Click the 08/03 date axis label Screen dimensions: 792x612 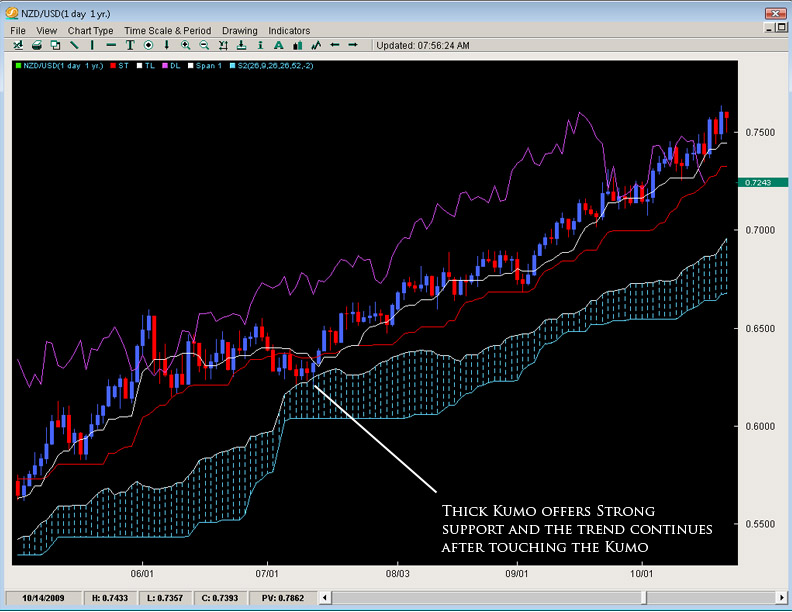(x=398, y=574)
